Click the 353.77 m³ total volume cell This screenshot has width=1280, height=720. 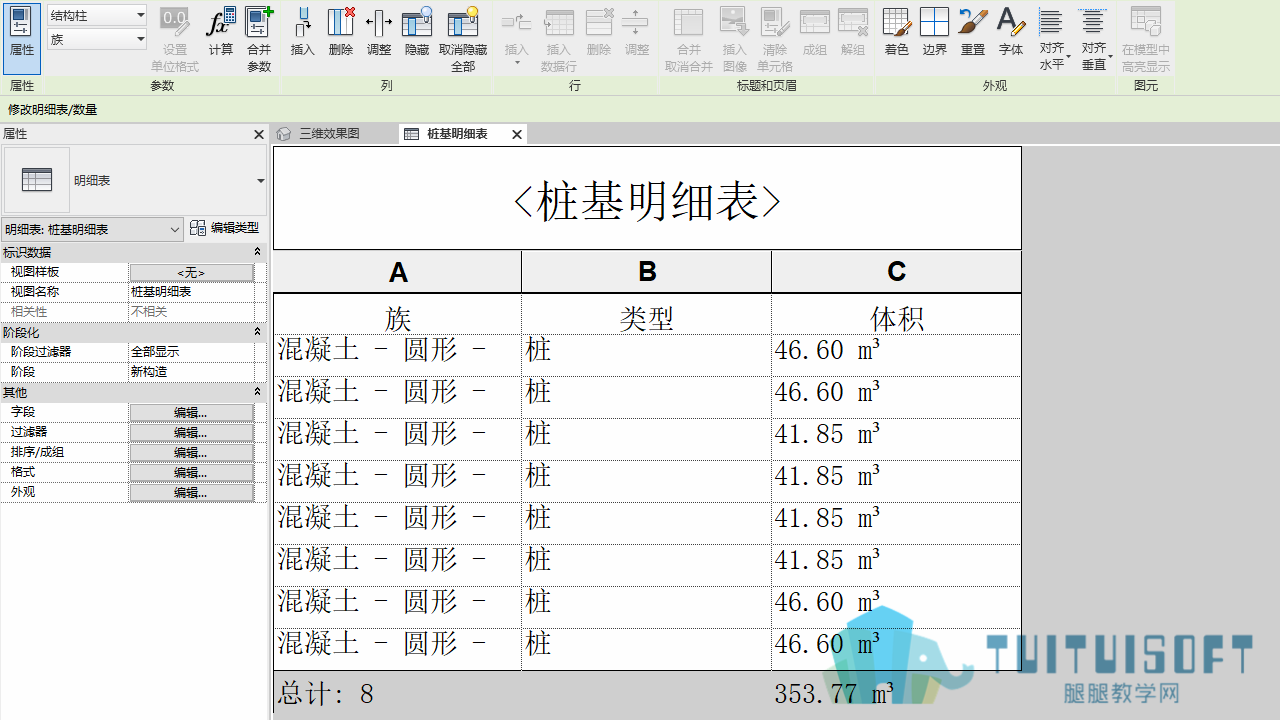pos(896,693)
